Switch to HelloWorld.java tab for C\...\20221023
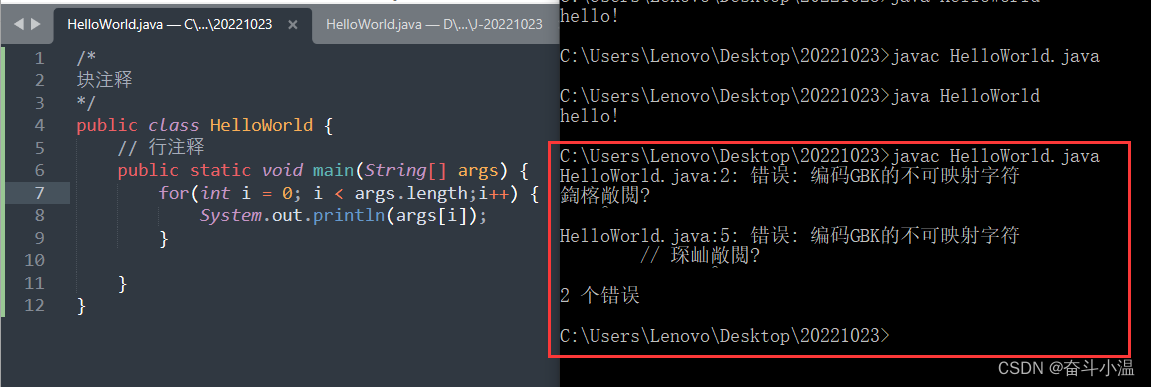1151x387 pixels. coord(170,24)
